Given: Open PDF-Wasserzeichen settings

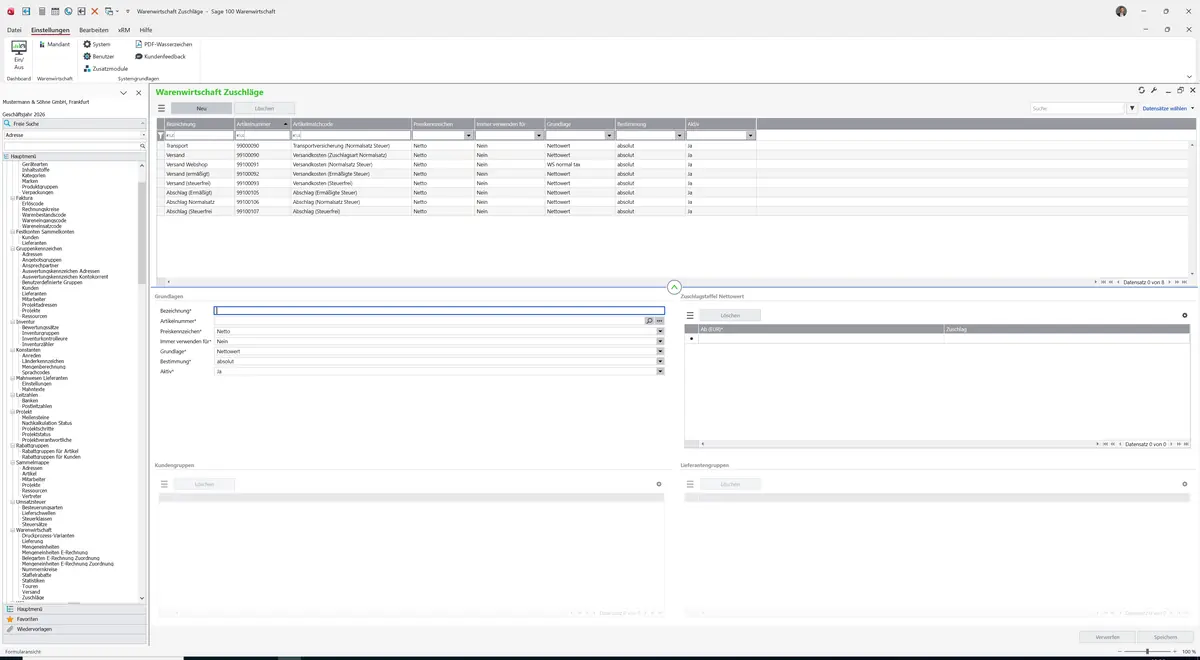Looking at the screenshot, I should (x=163, y=44).
